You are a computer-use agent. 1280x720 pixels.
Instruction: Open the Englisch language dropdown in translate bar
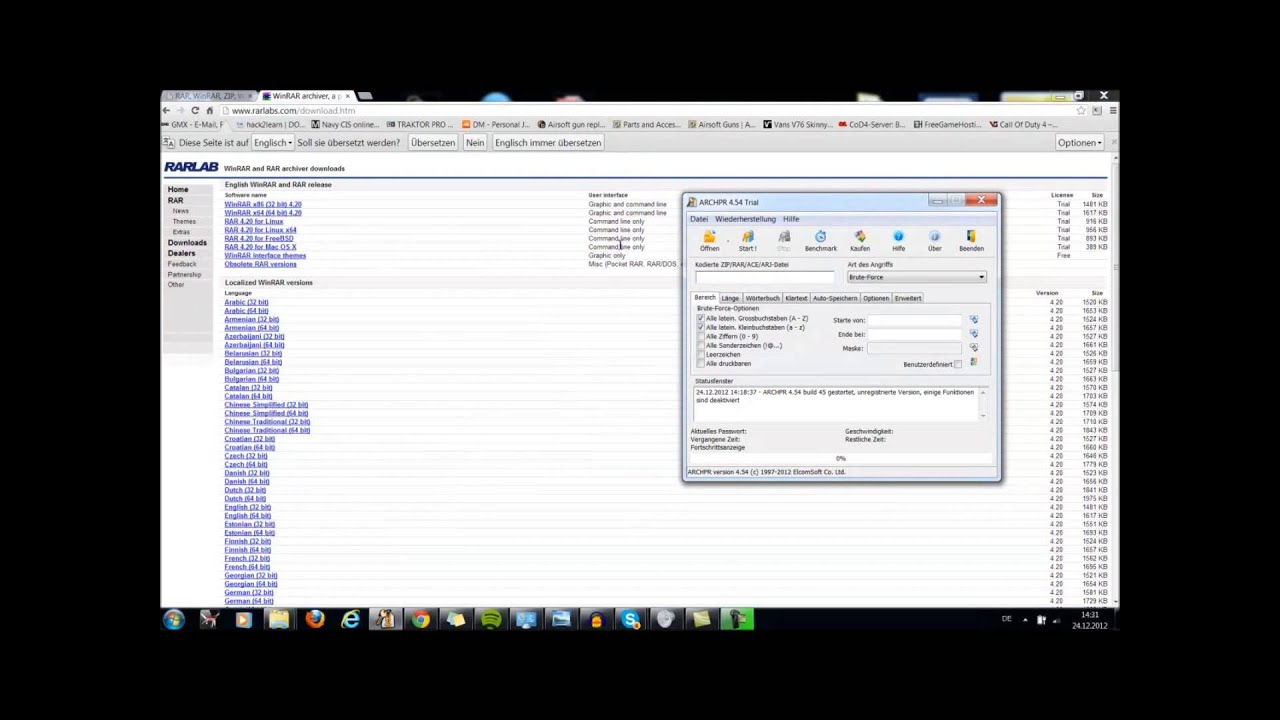[x=272, y=143]
